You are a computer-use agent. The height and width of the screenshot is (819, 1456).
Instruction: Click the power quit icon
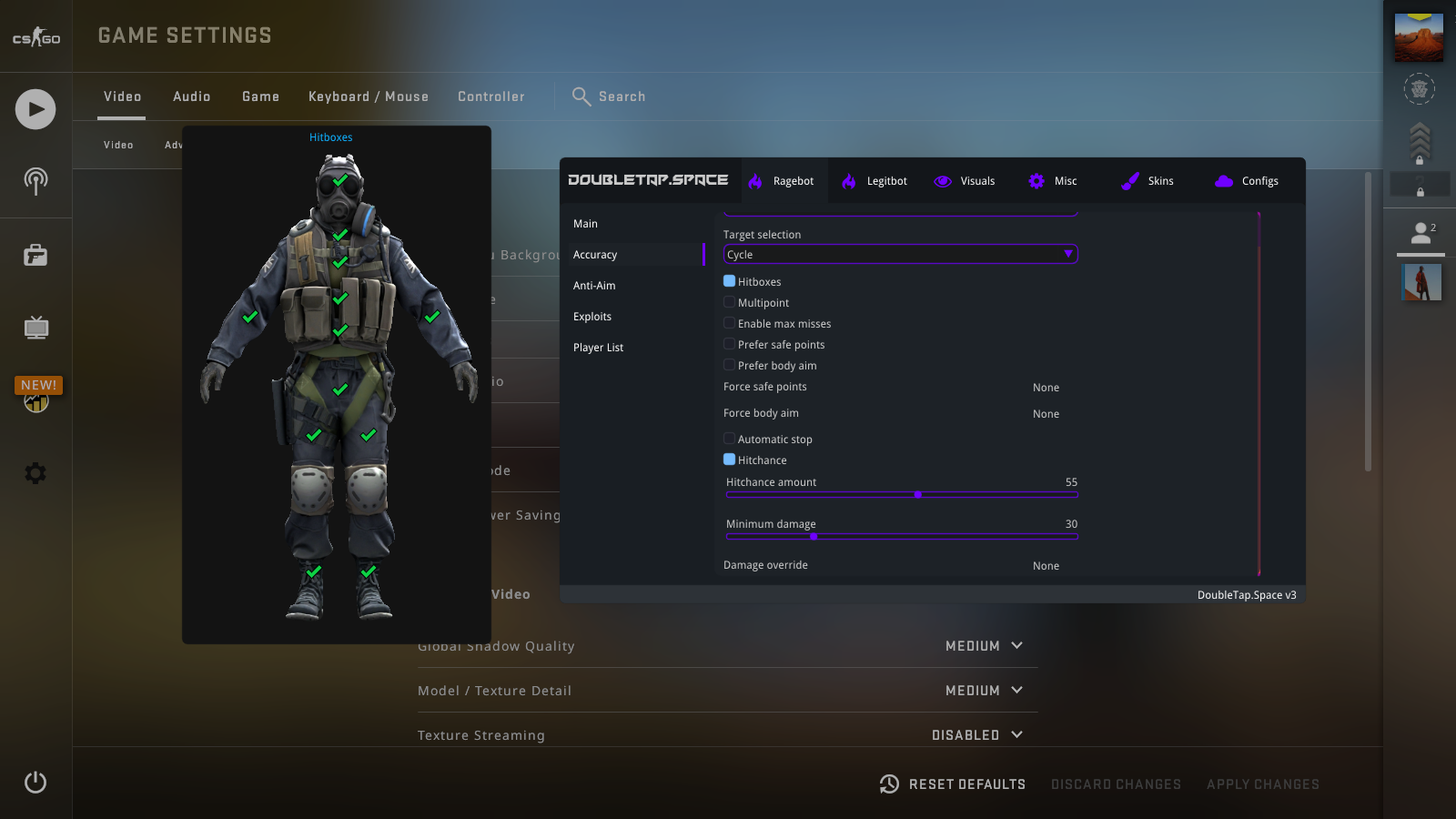[35, 783]
